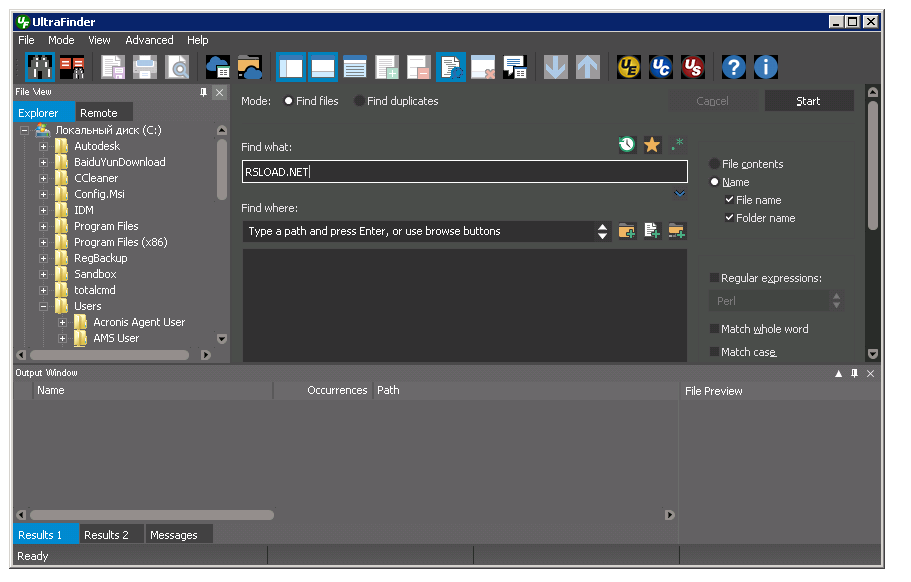Add folder to Find where list
Viewport: 911px width, 582px height.
point(627,231)
